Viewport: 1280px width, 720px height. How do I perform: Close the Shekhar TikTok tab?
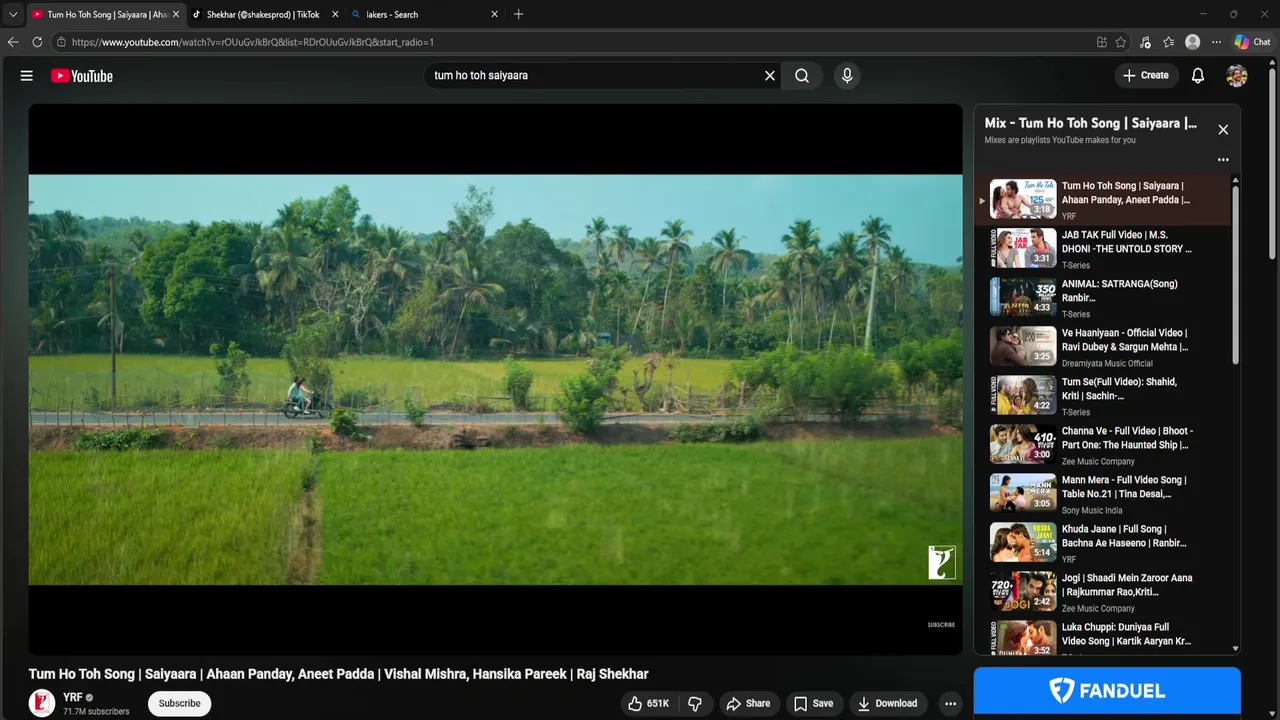tap(335, 15)
